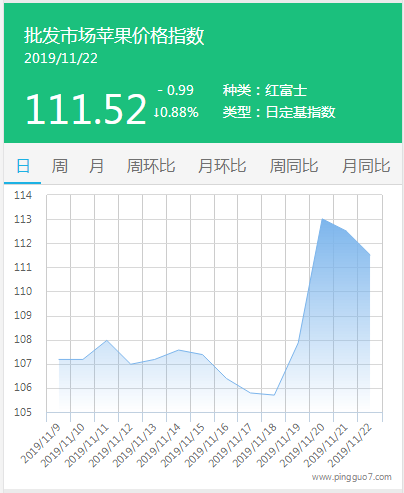Switch to the 月 monthly tab
404x493 pixels.
pos(96,166)
